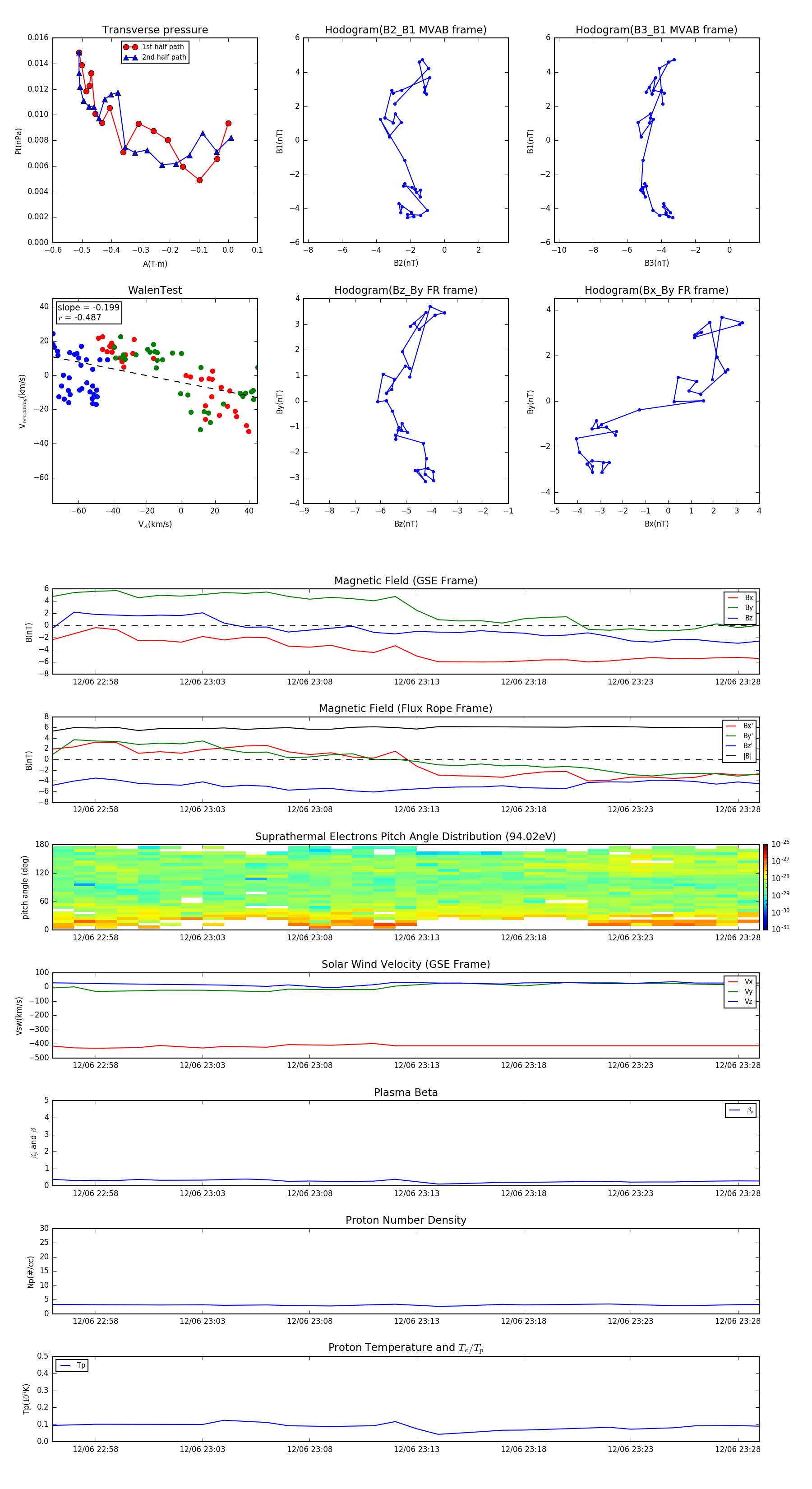
Task: Click the "Magnetic Field (GSE Frame)" title
Action: (x=406, y=581)
